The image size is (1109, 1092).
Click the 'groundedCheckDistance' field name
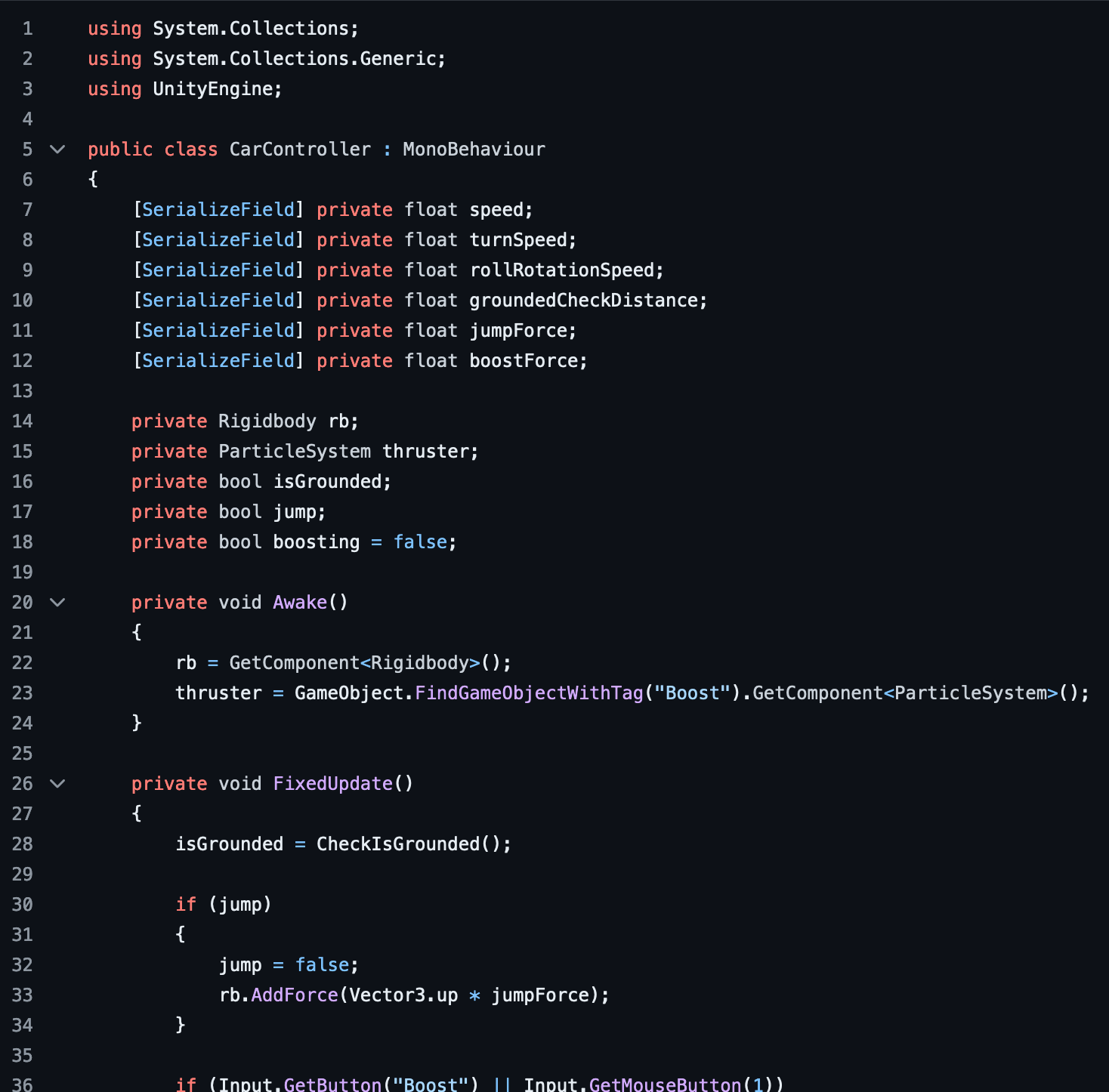coord(584,301)
